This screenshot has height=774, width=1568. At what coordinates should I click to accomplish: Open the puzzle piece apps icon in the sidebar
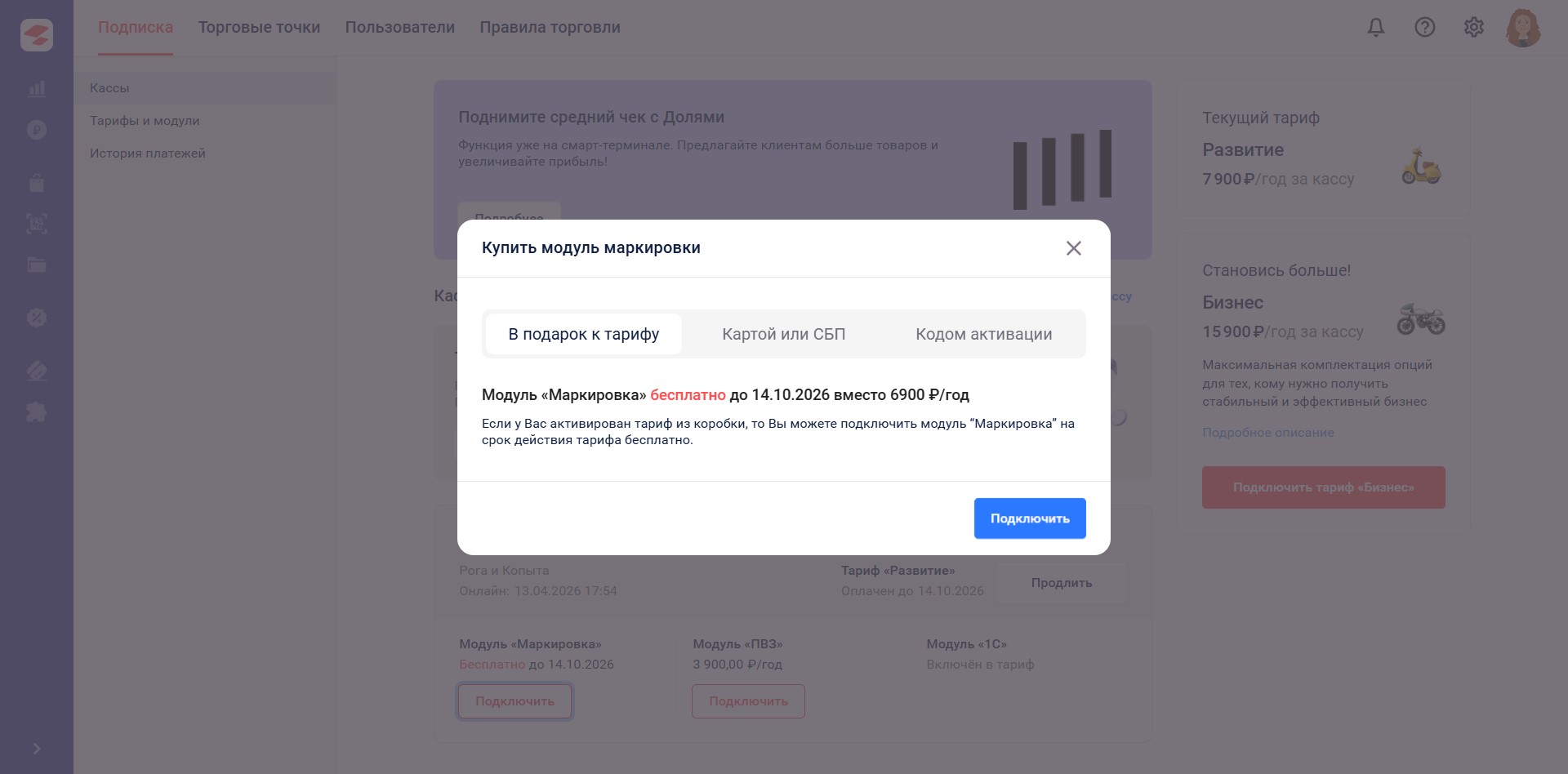[x=37, y=411]
